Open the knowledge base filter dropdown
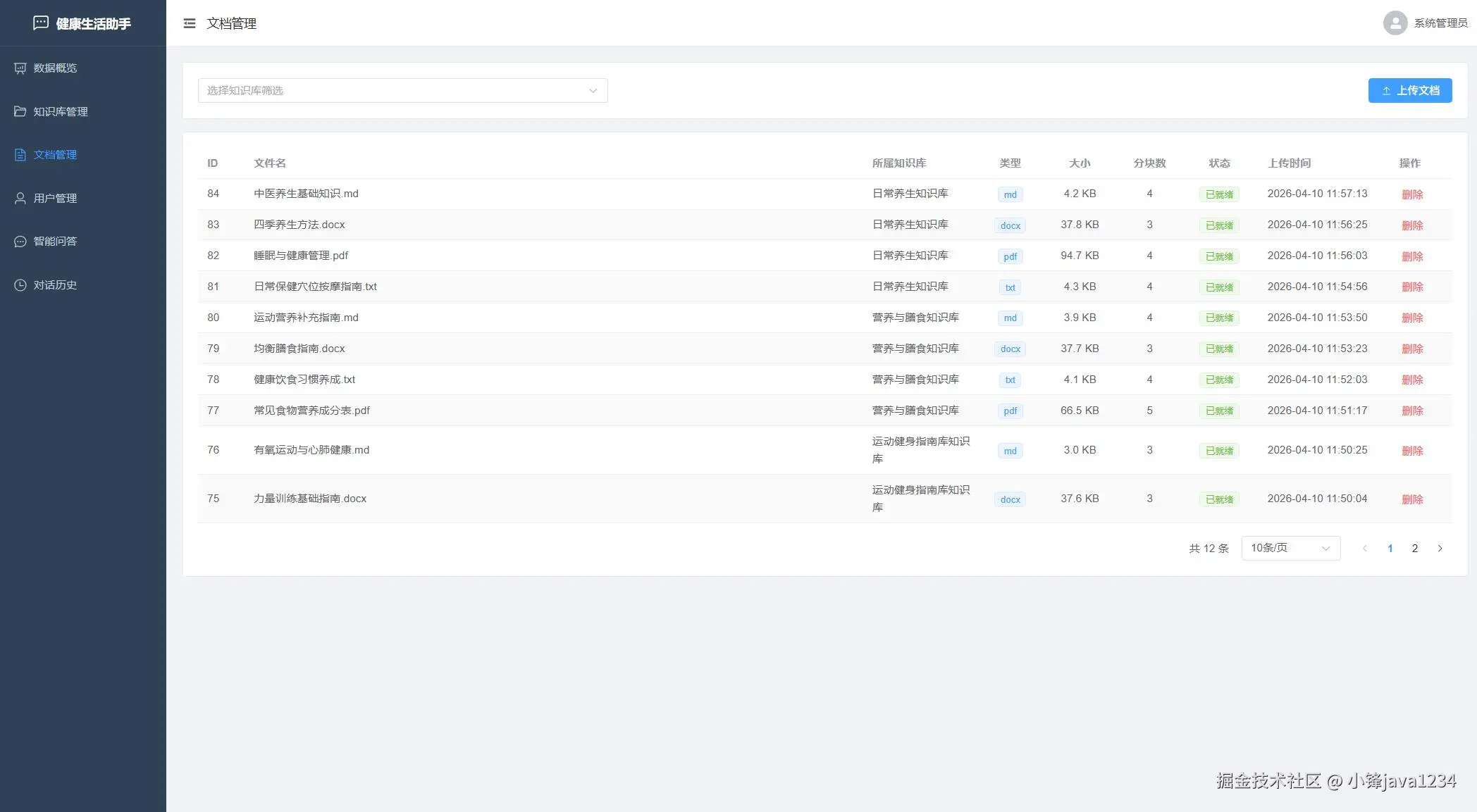 click(x=402, y=90)
